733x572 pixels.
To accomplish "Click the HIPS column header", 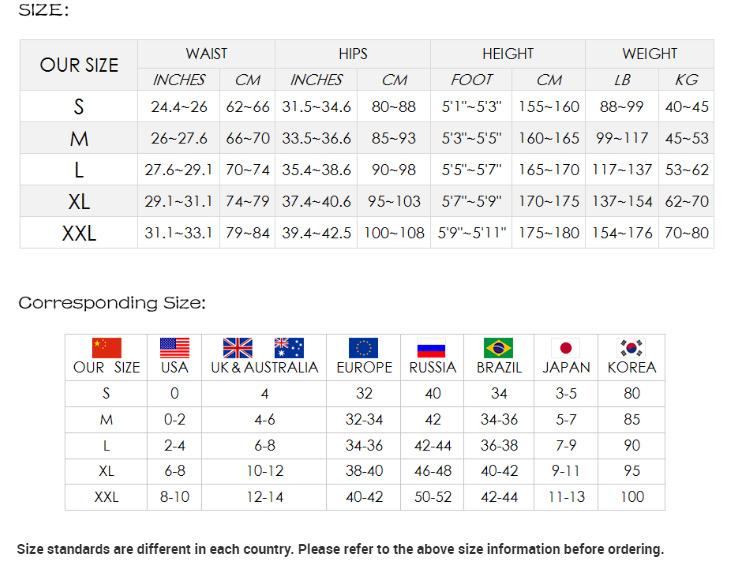I will coord(353,54).
